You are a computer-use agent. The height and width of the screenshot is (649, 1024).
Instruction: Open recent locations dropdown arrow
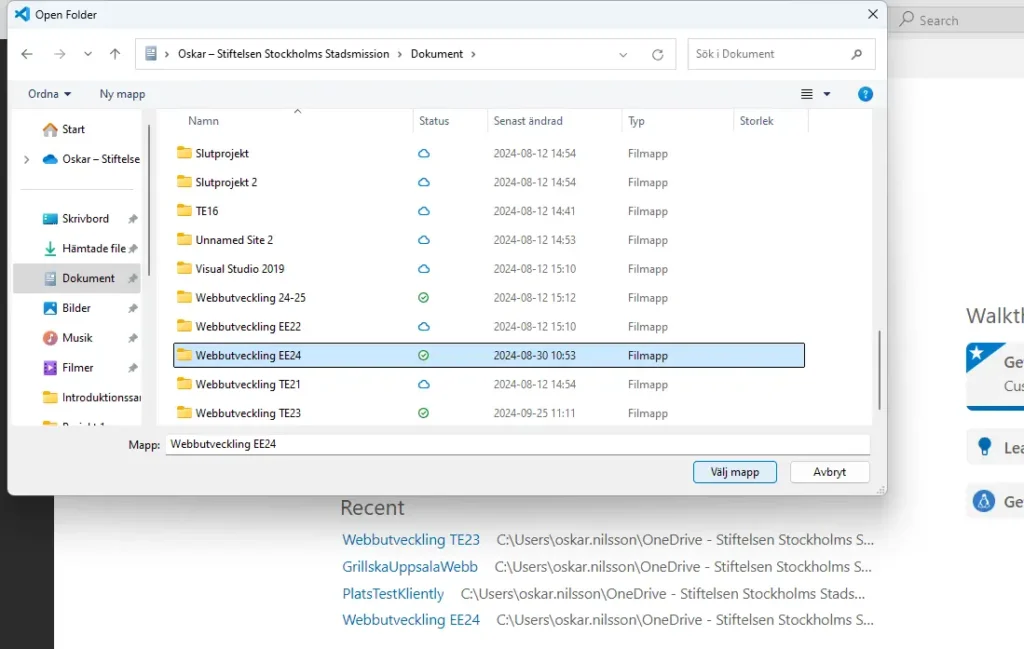pyautogui.click(x=88, y=54)
